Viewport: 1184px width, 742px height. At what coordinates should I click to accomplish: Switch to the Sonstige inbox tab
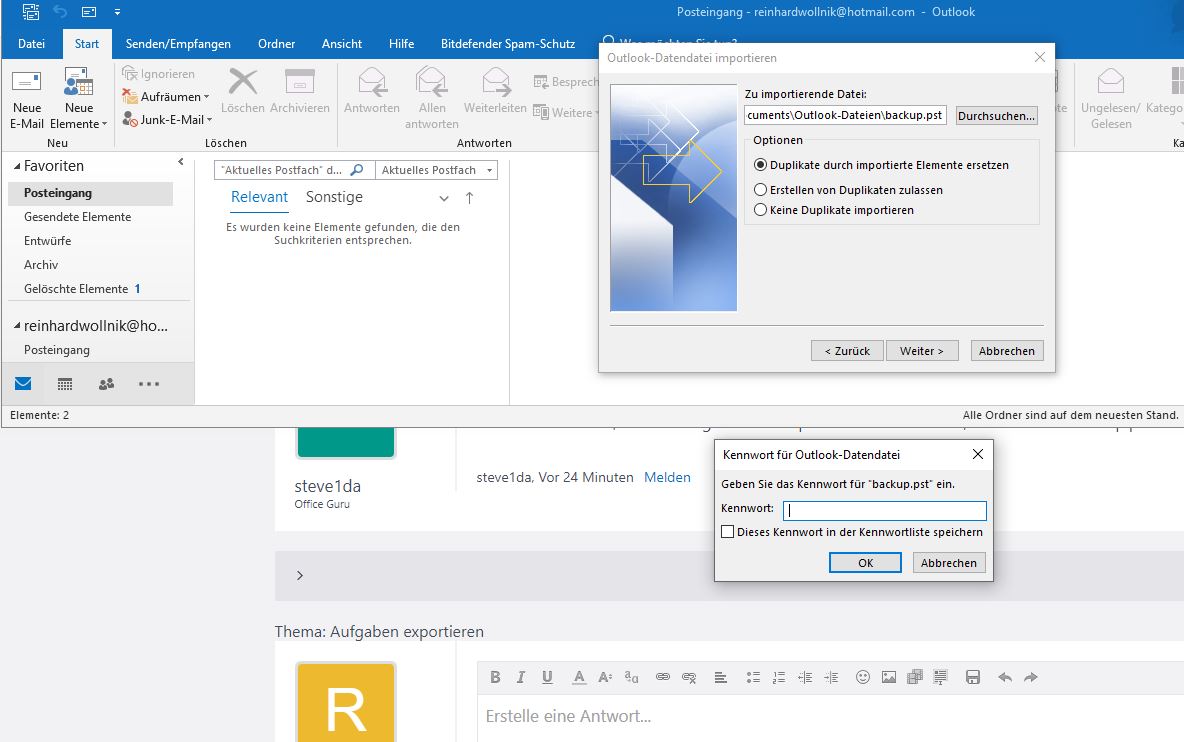tap(334, 197)
